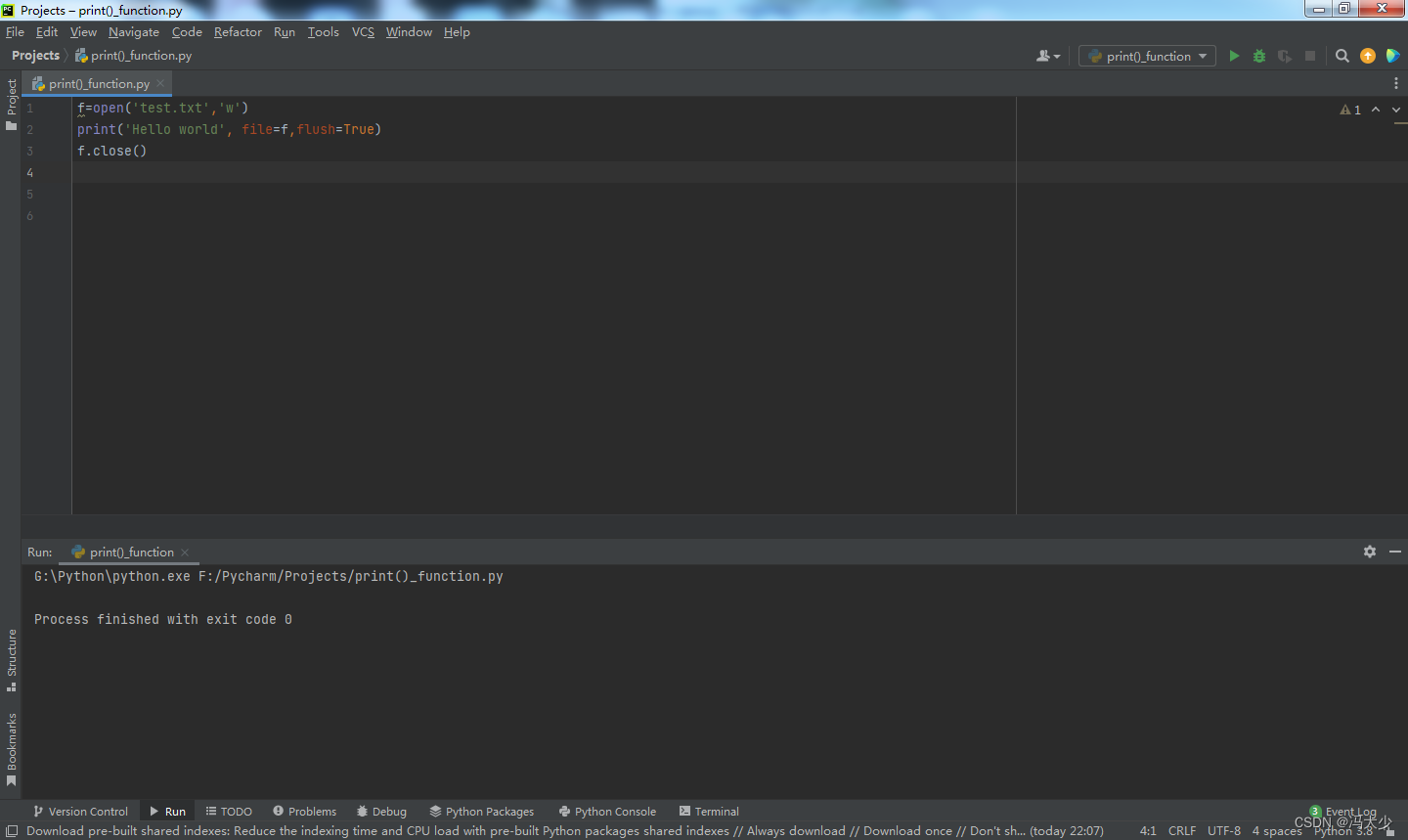This screenshot has width=1408, height=840.
Task: Open the Refactor menu
Action: tap(238, 32)
